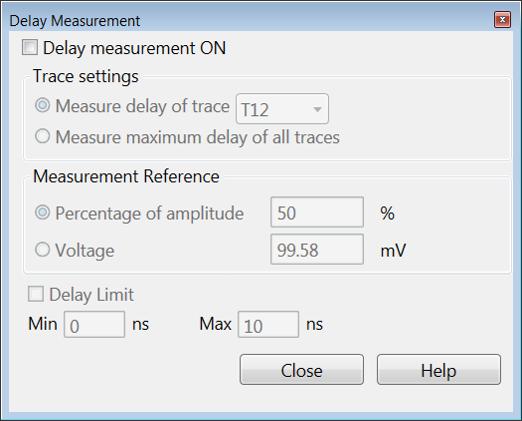
Task: Click the Min delay field
Action: 94,325
